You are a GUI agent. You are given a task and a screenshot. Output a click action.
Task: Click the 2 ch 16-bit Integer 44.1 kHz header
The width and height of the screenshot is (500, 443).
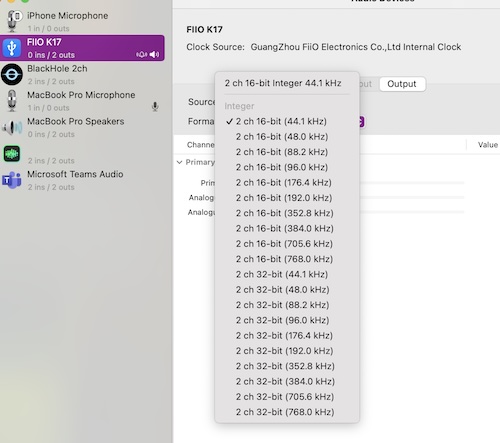click(283, 83)
